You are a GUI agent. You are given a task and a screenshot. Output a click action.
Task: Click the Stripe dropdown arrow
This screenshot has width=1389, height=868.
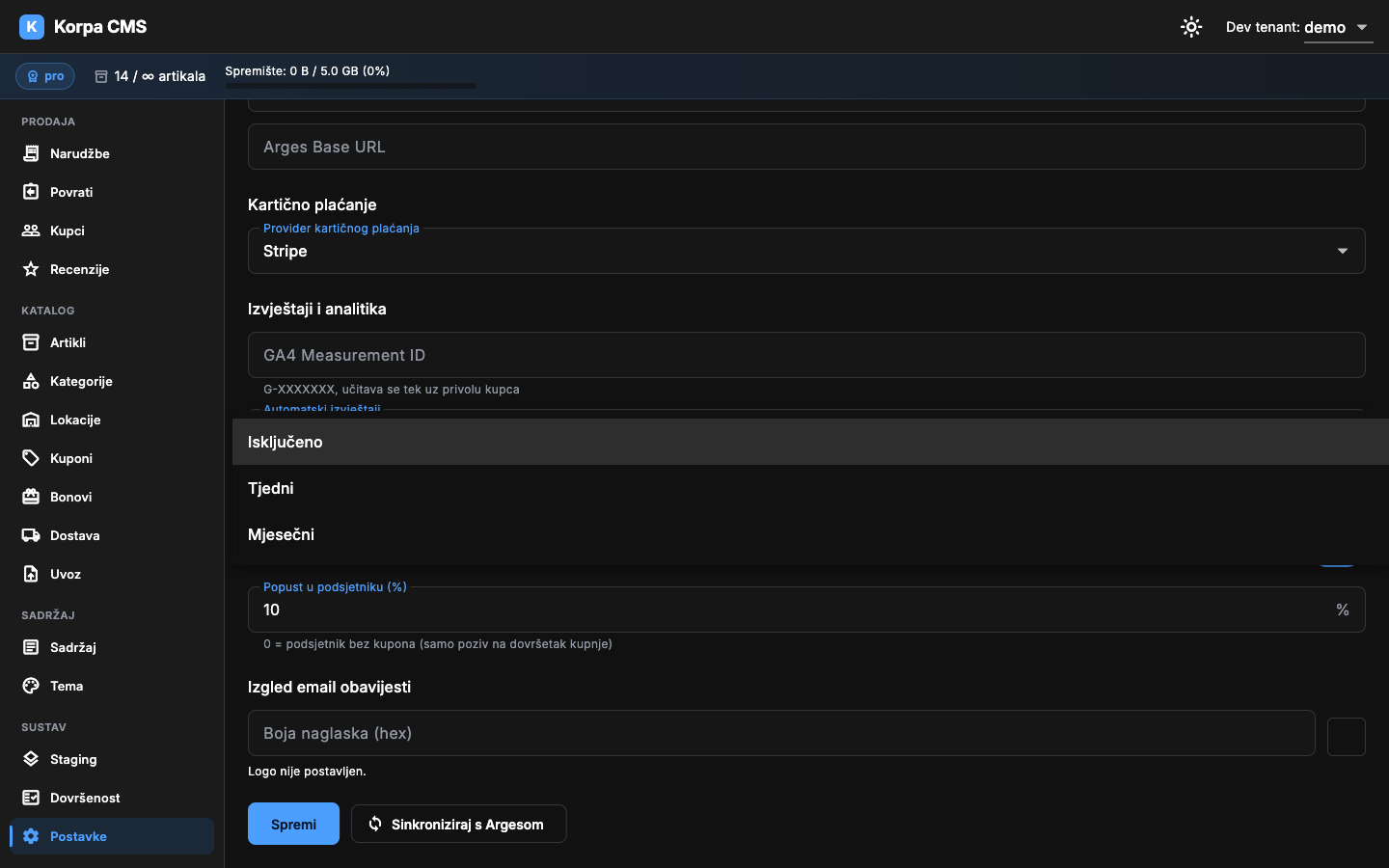1342,251
